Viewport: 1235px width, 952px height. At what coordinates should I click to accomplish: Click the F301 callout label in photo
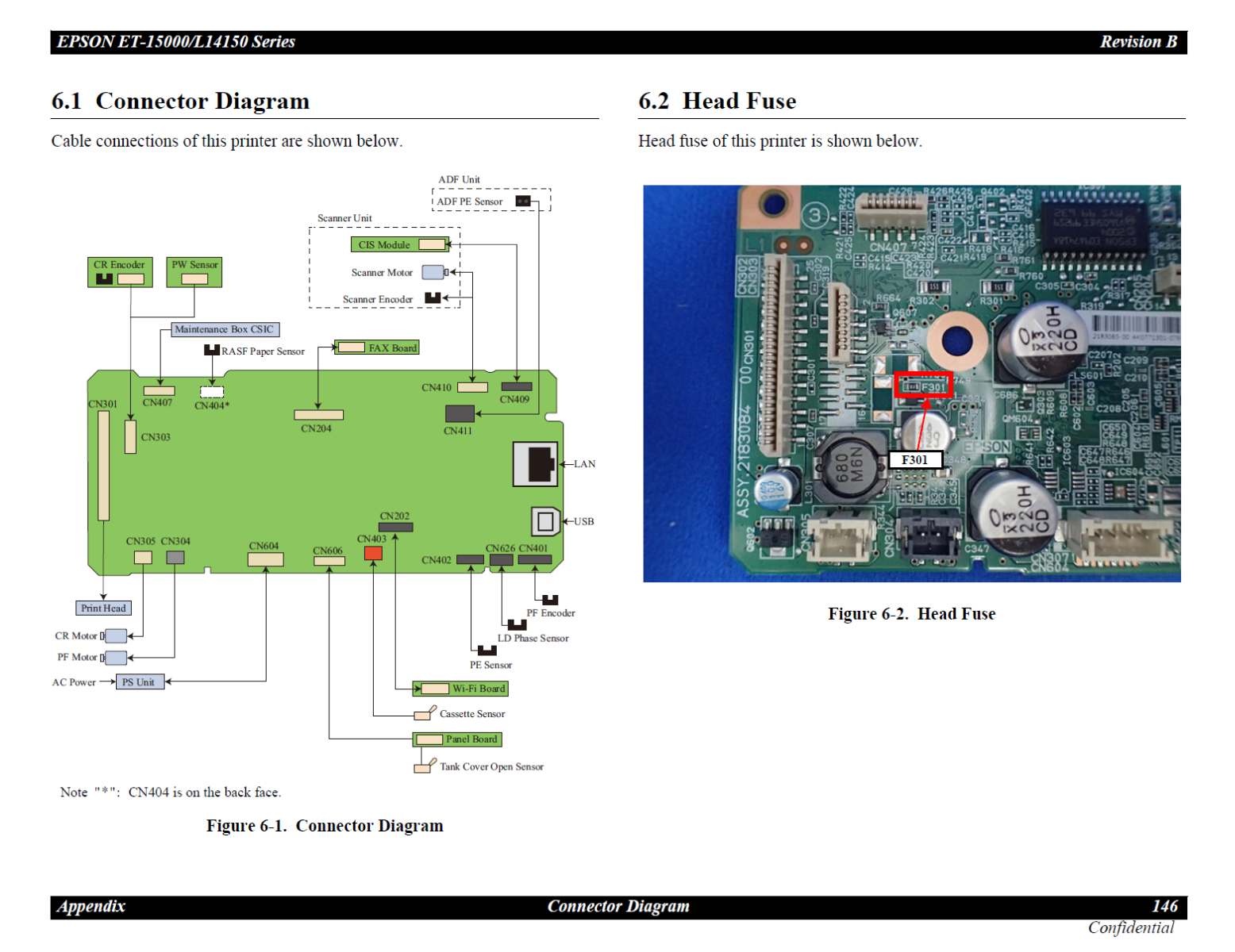914,460
